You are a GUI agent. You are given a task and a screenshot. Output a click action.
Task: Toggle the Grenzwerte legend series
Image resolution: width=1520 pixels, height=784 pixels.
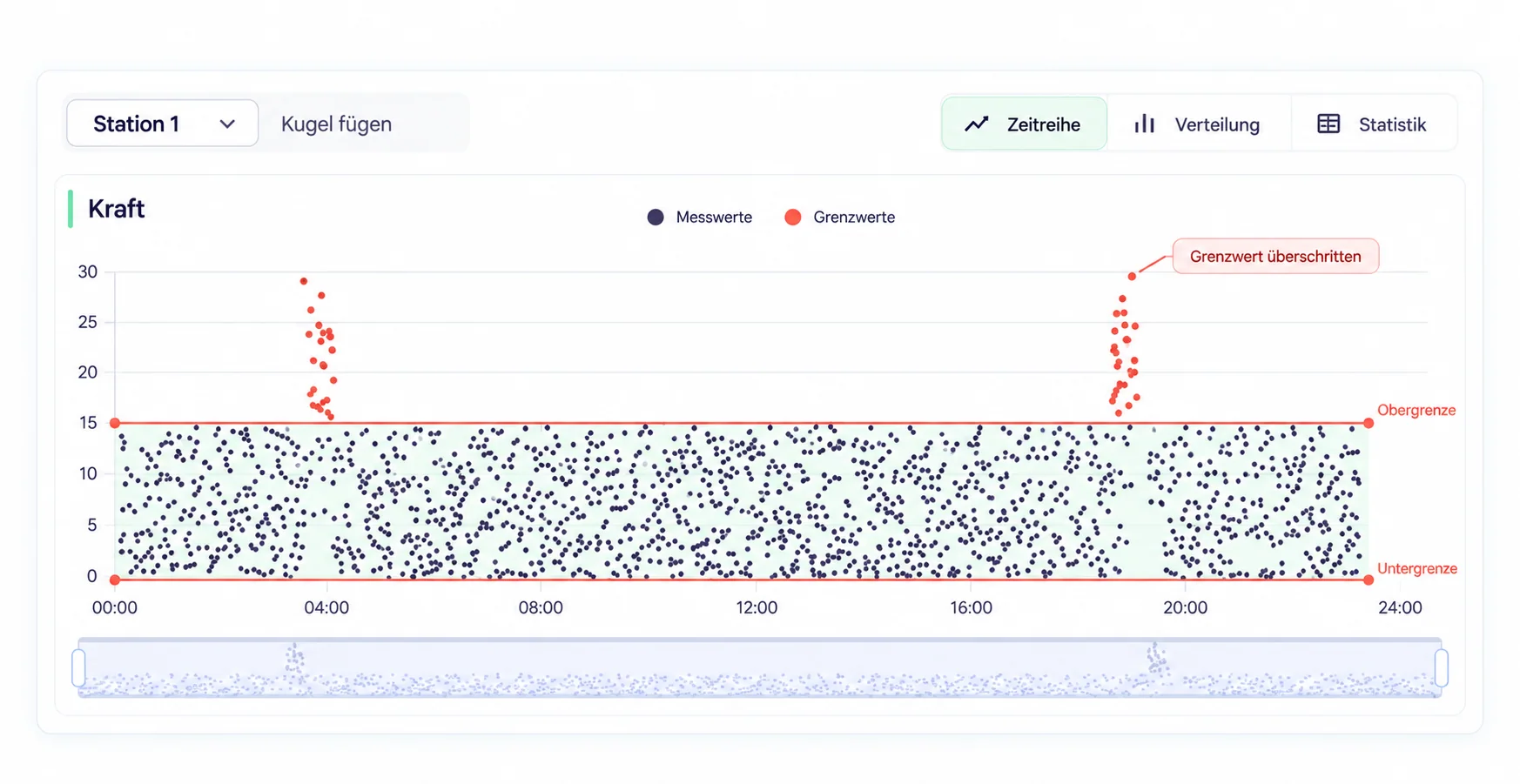click(x=839, y=218)
